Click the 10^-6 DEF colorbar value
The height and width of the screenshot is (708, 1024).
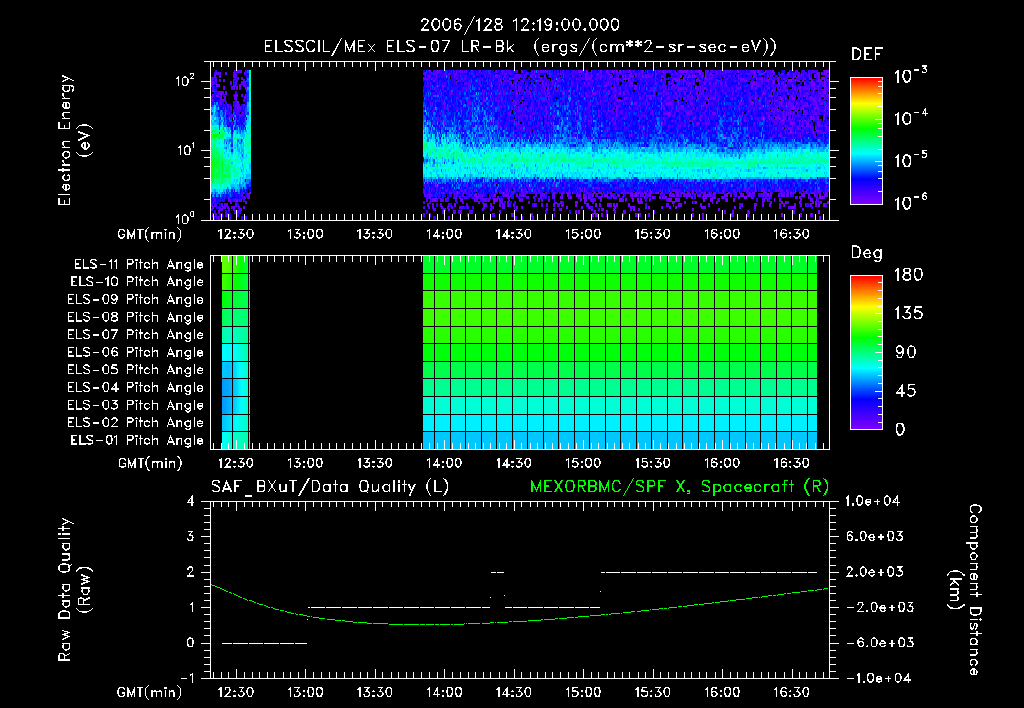point(910,202)
